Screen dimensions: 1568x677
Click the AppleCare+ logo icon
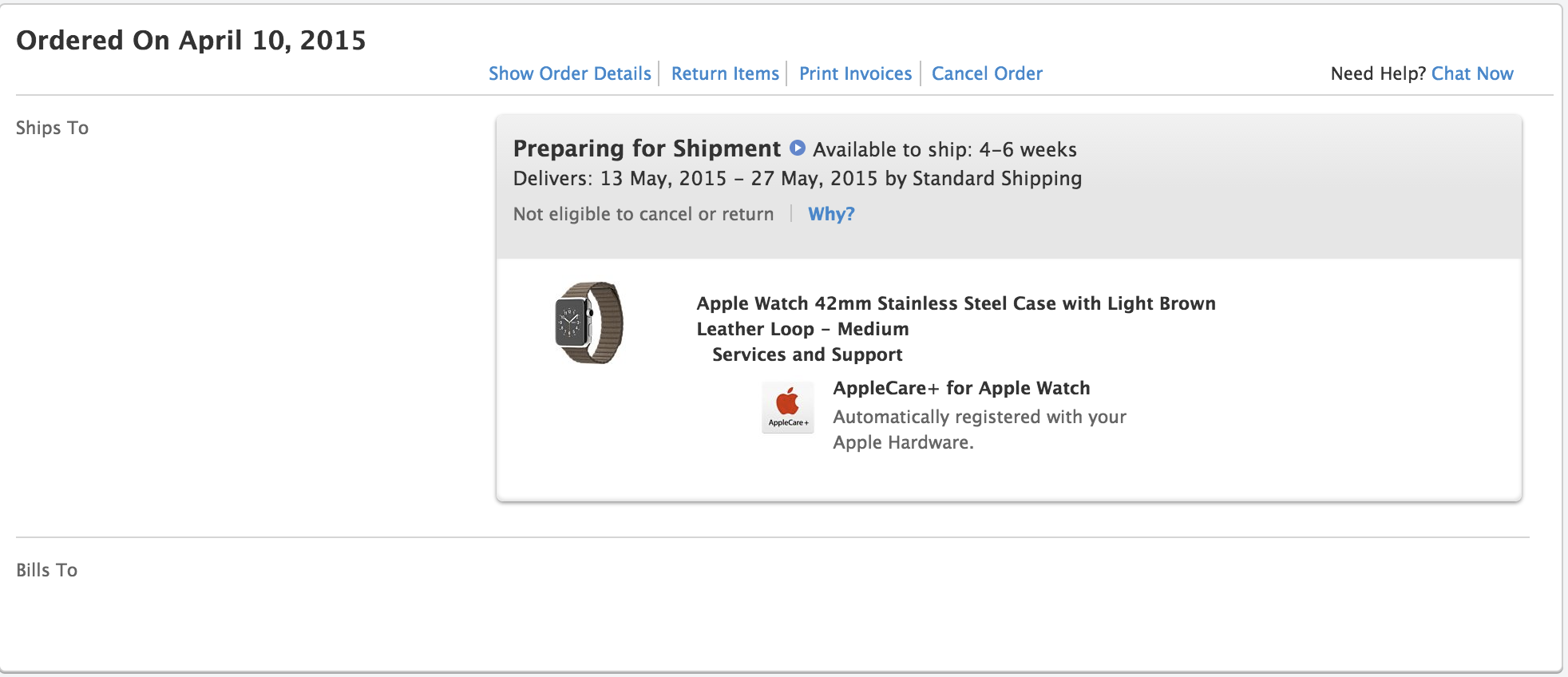coord(787,407)
